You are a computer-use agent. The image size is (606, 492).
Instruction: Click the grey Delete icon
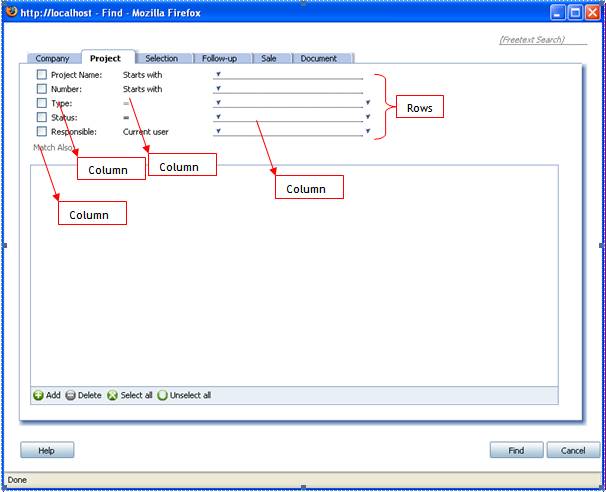pos(70,395)
